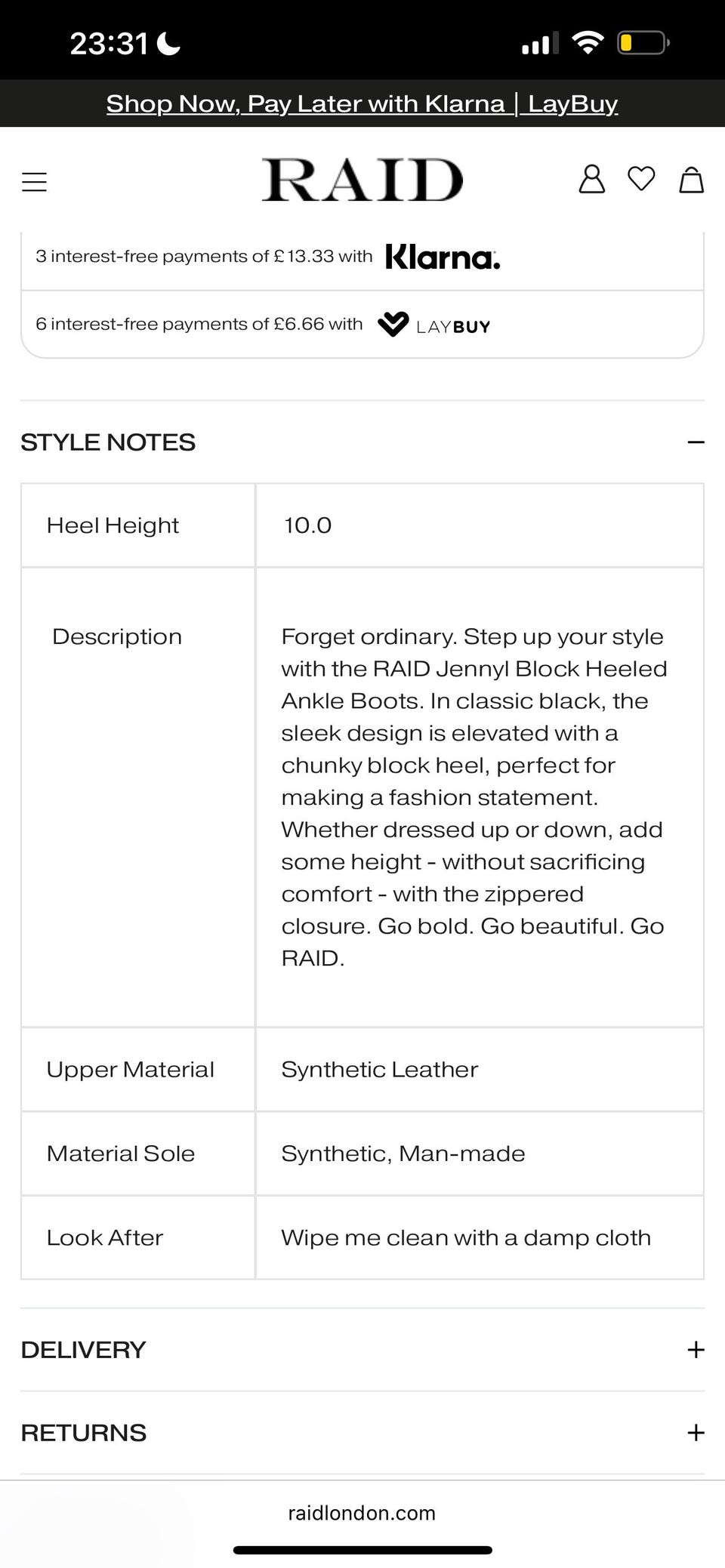Expand Returns section with plus icon

coord(696,1433)
